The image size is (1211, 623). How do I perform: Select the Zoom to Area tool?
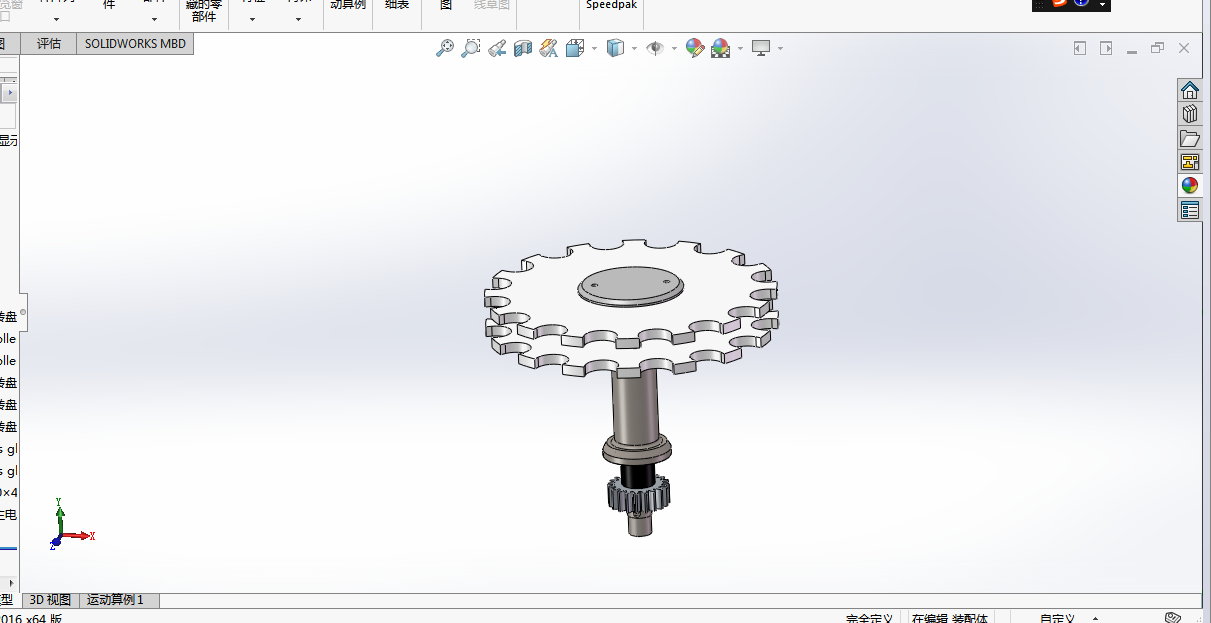pos(471,48)
